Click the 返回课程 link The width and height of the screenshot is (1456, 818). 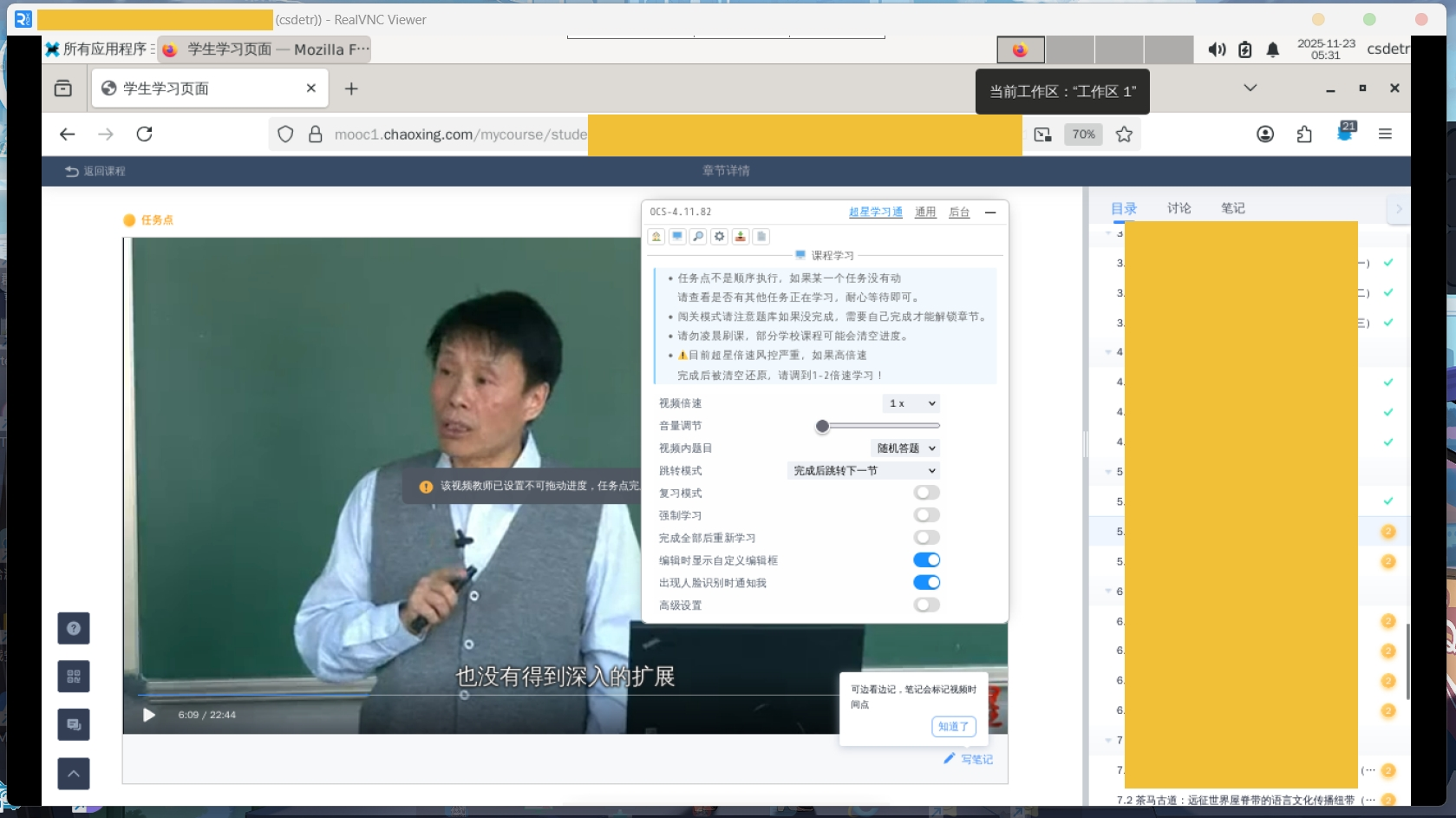point(95,172)
